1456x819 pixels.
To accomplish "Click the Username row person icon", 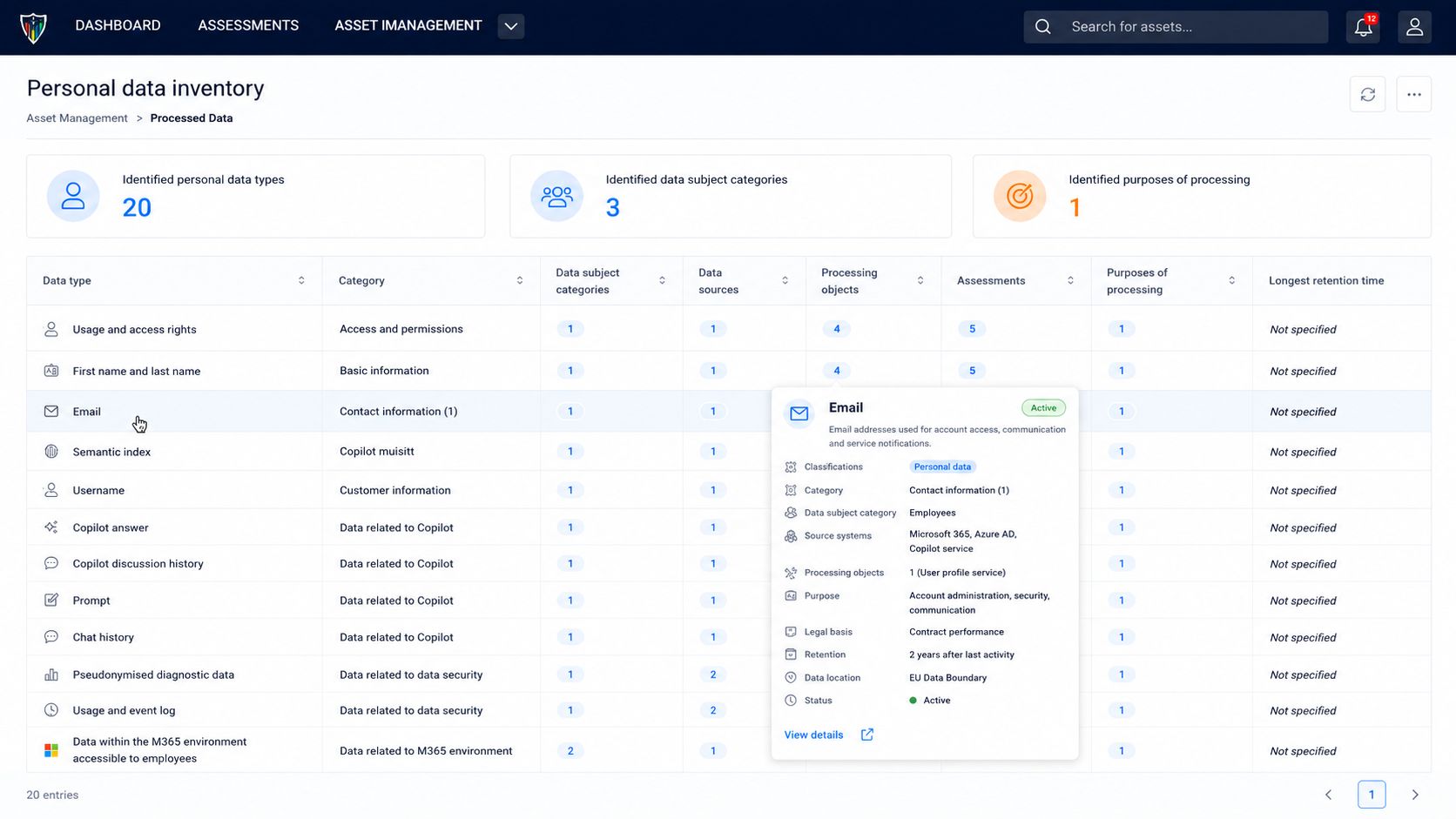I will 51,490.
